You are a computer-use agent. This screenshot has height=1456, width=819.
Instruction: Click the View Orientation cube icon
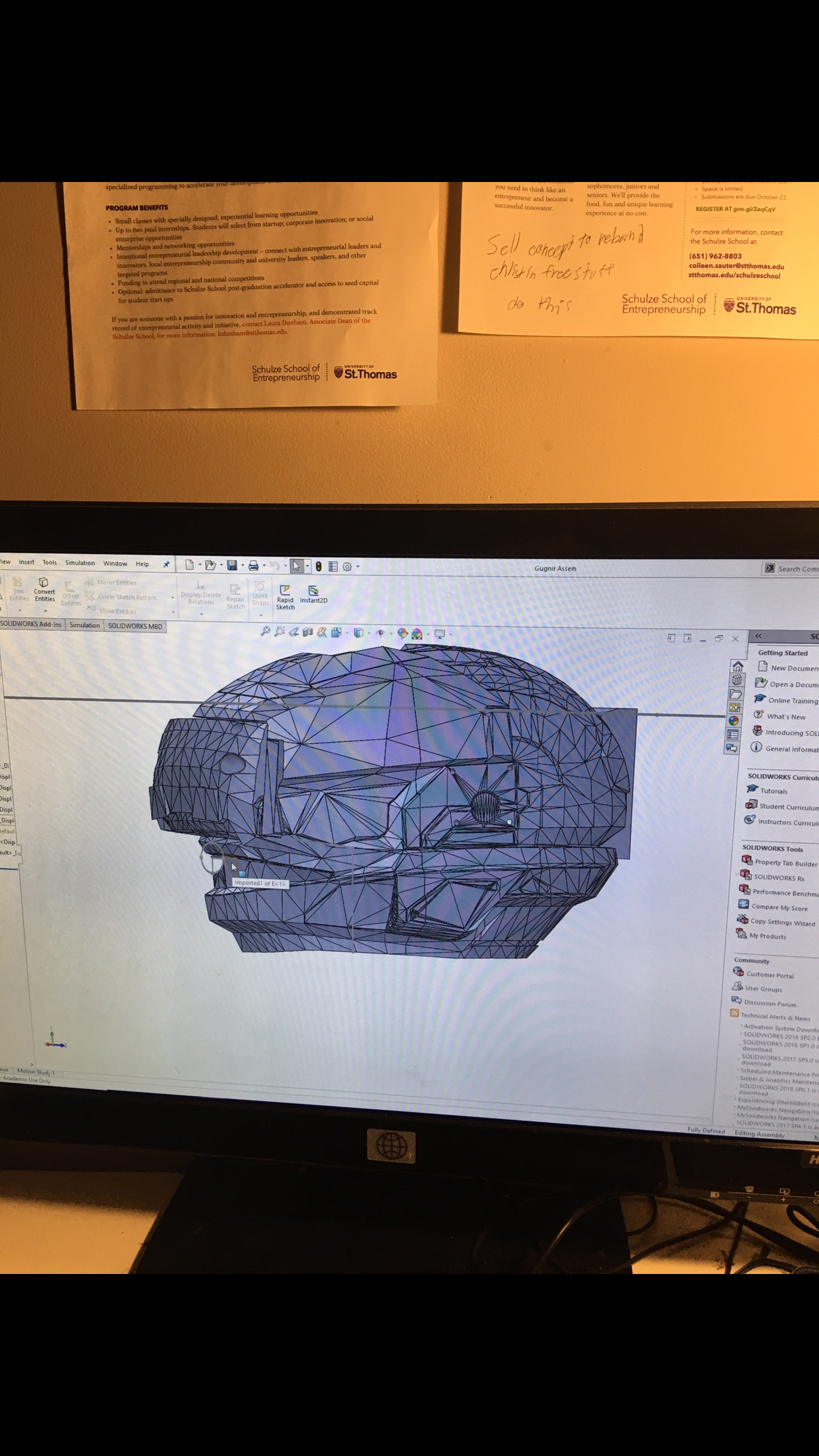(336, 632)
